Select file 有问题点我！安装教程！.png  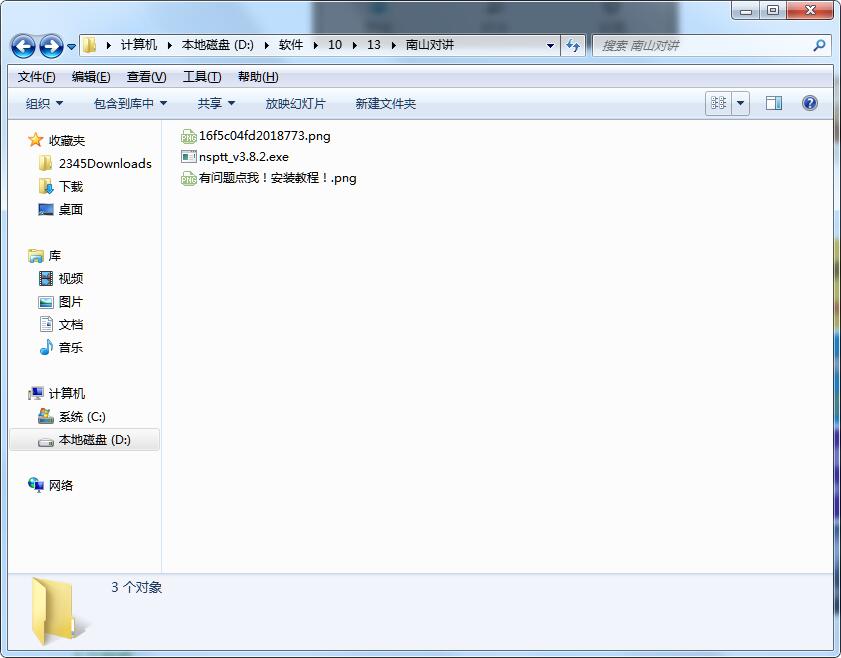click(277, 178)
